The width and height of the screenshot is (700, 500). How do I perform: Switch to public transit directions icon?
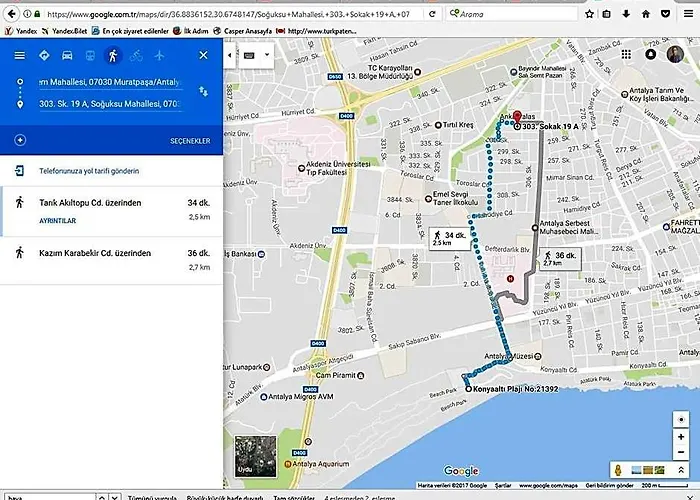pyautogui.click(x=90, y=55)
